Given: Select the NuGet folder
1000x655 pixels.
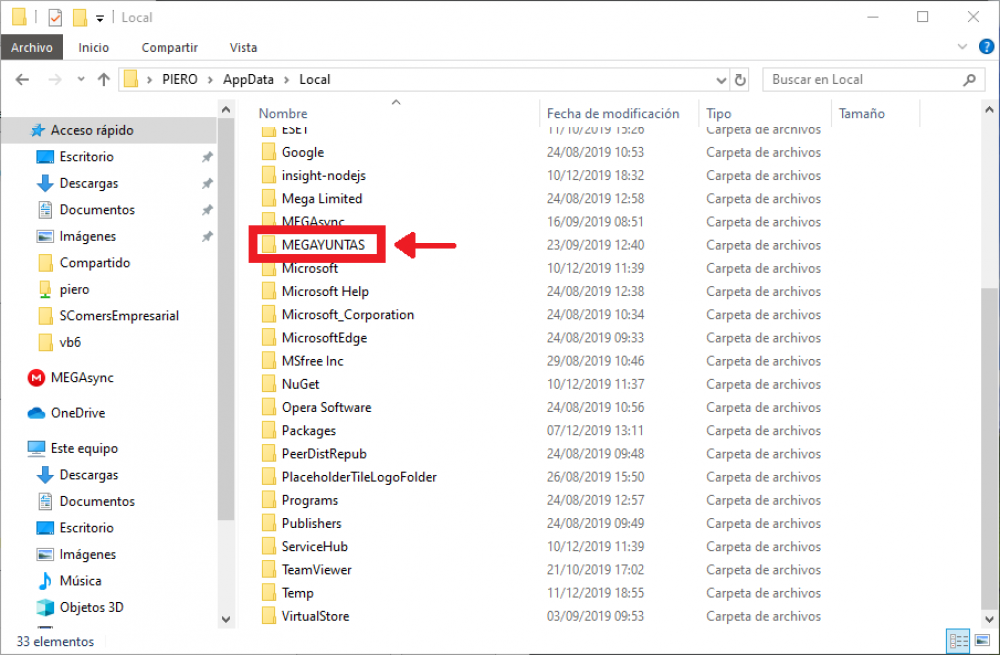Looking at the screenshot, I should click(300, 385).
